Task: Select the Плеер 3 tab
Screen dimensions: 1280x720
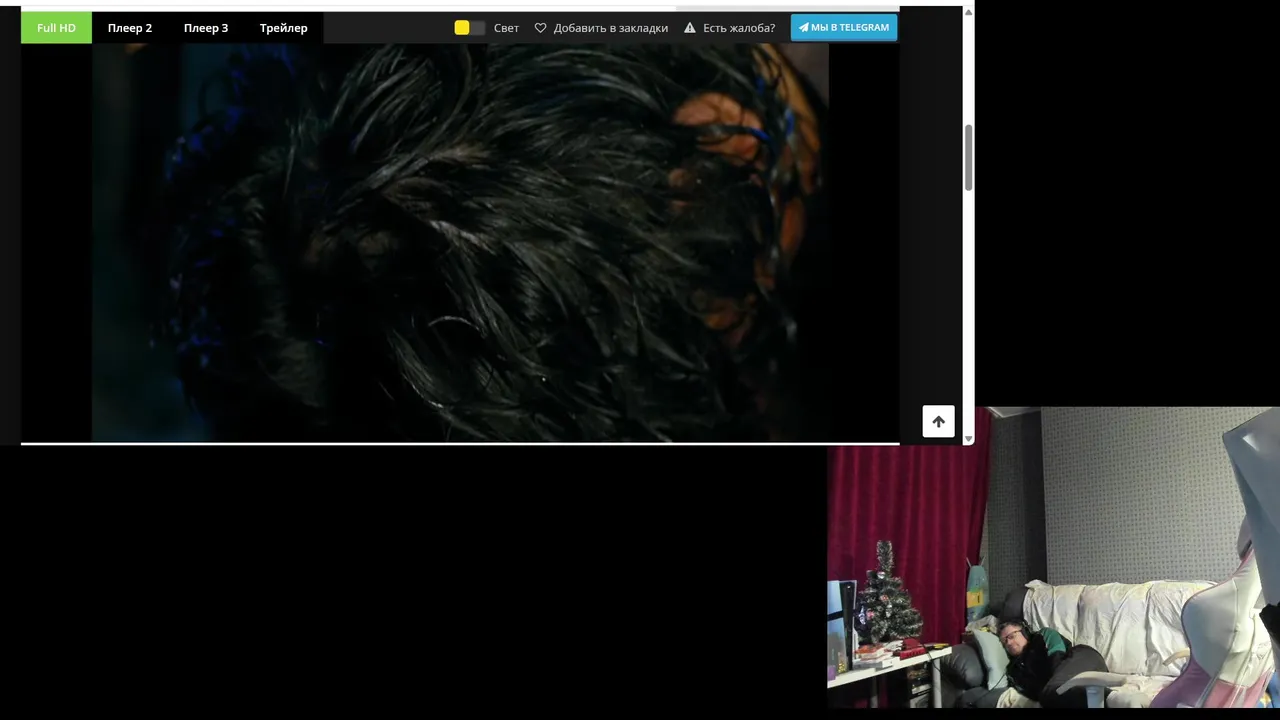Action: (206, 28)
